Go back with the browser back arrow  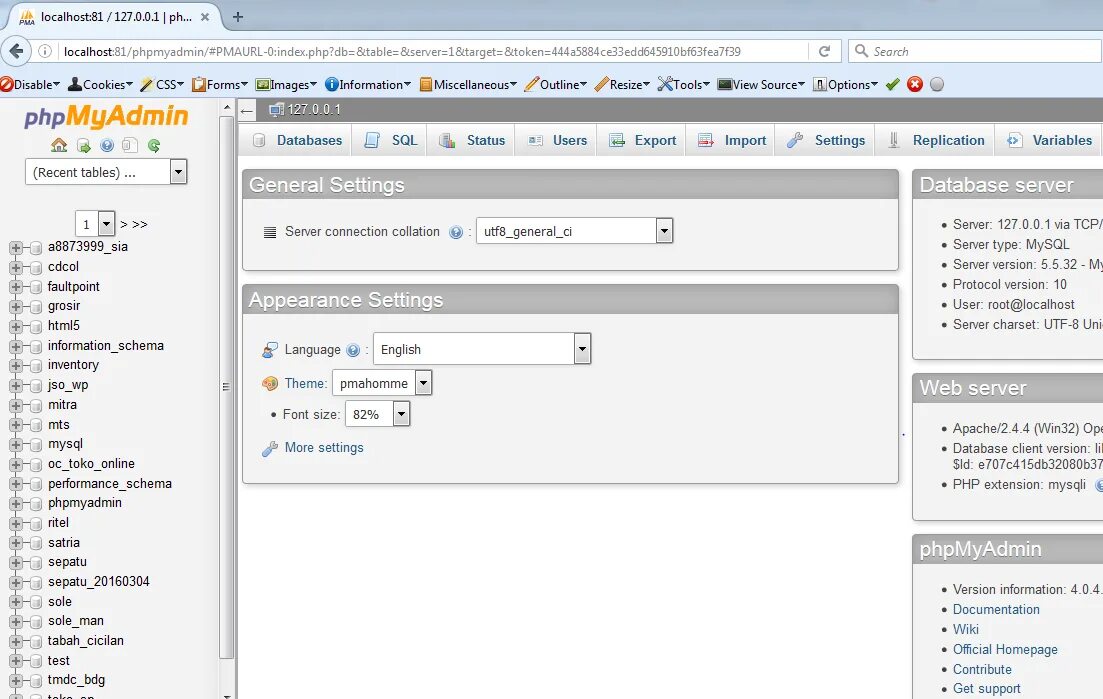16,51
